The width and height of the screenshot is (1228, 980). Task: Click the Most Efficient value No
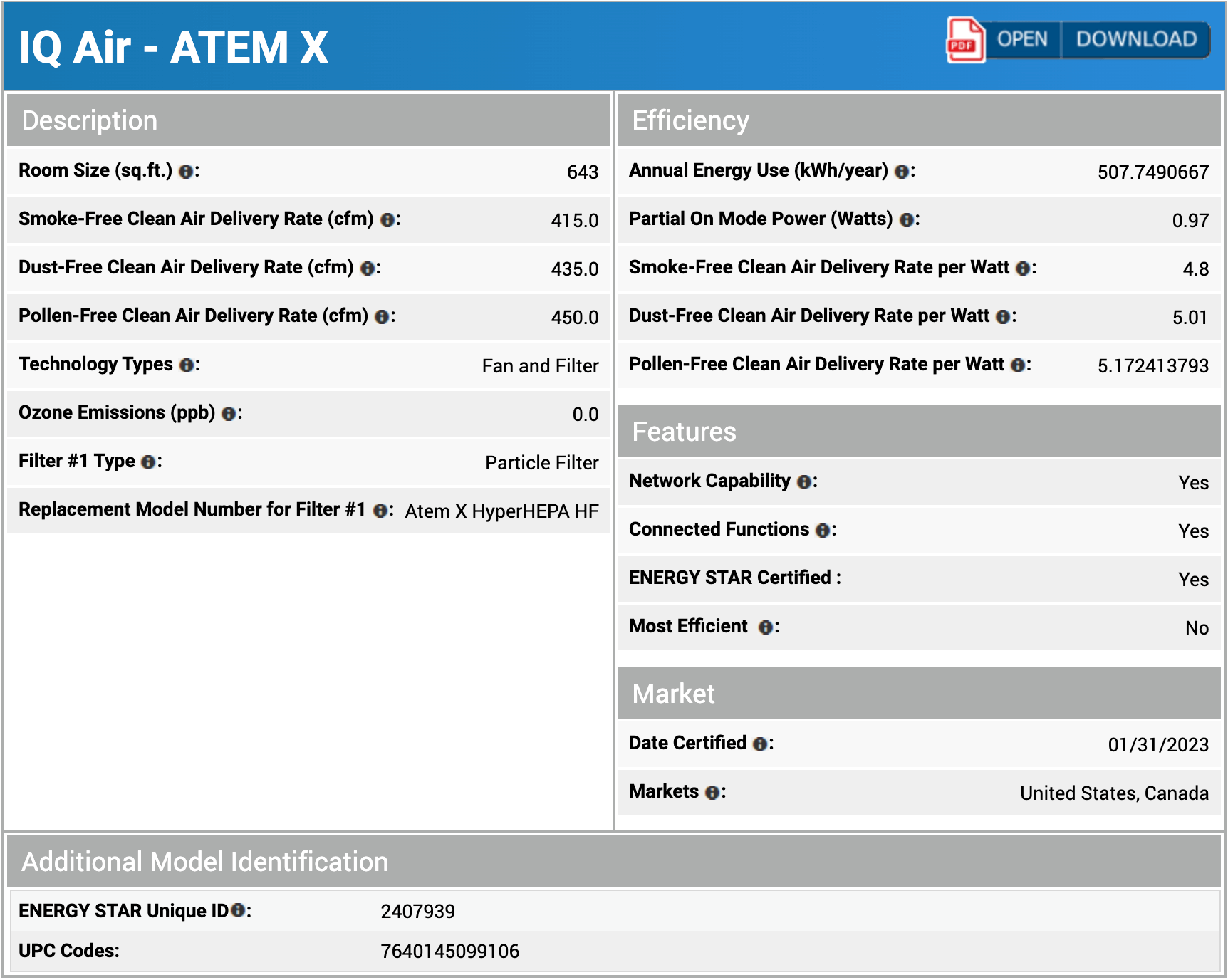(1197, 628)
